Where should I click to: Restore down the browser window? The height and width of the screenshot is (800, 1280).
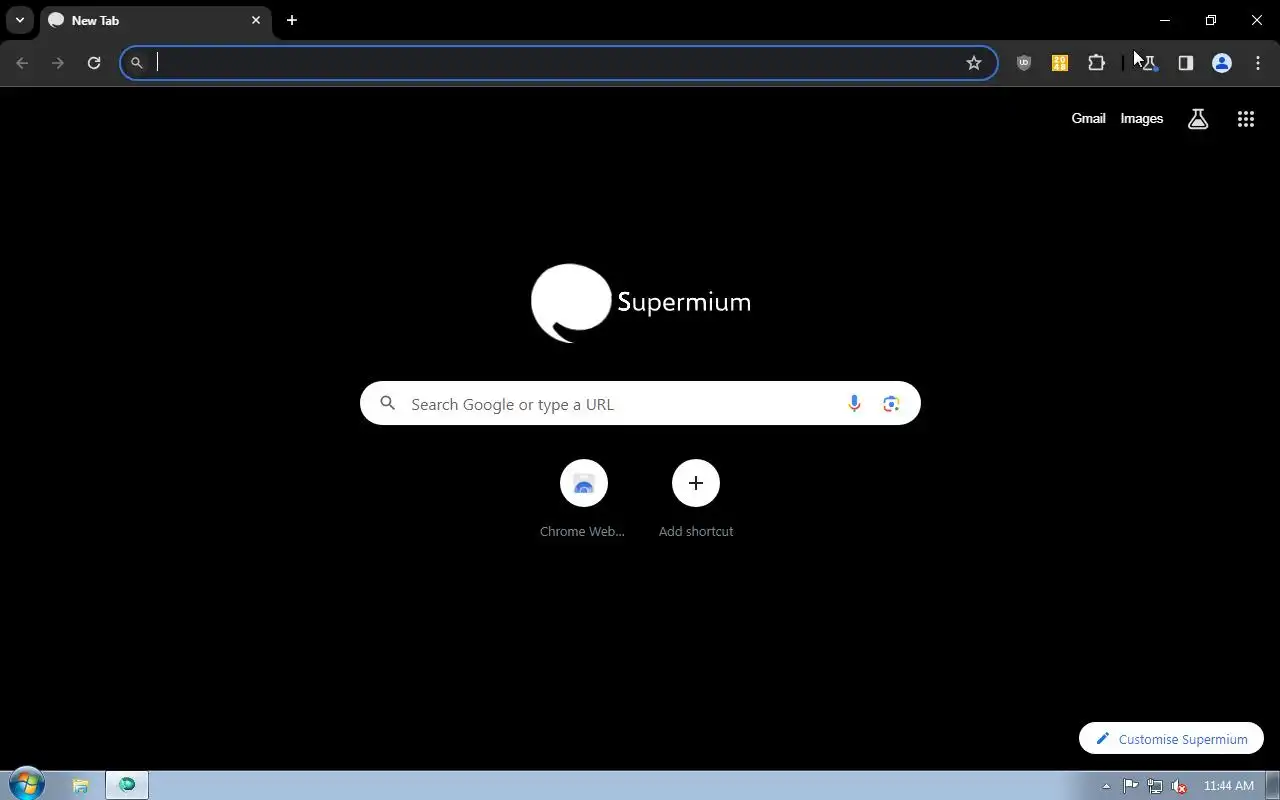pyautogui.click(x=1211, y=20)
